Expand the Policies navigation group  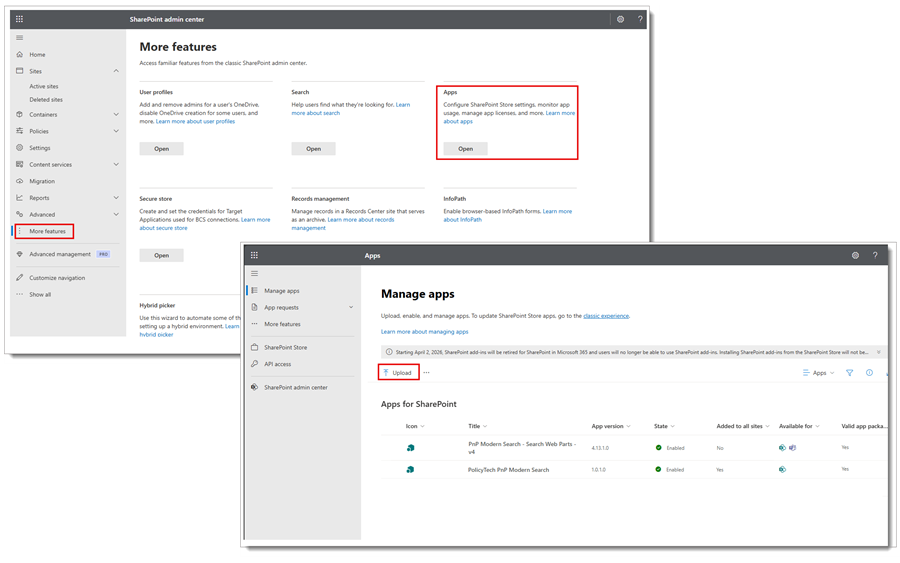116,131
